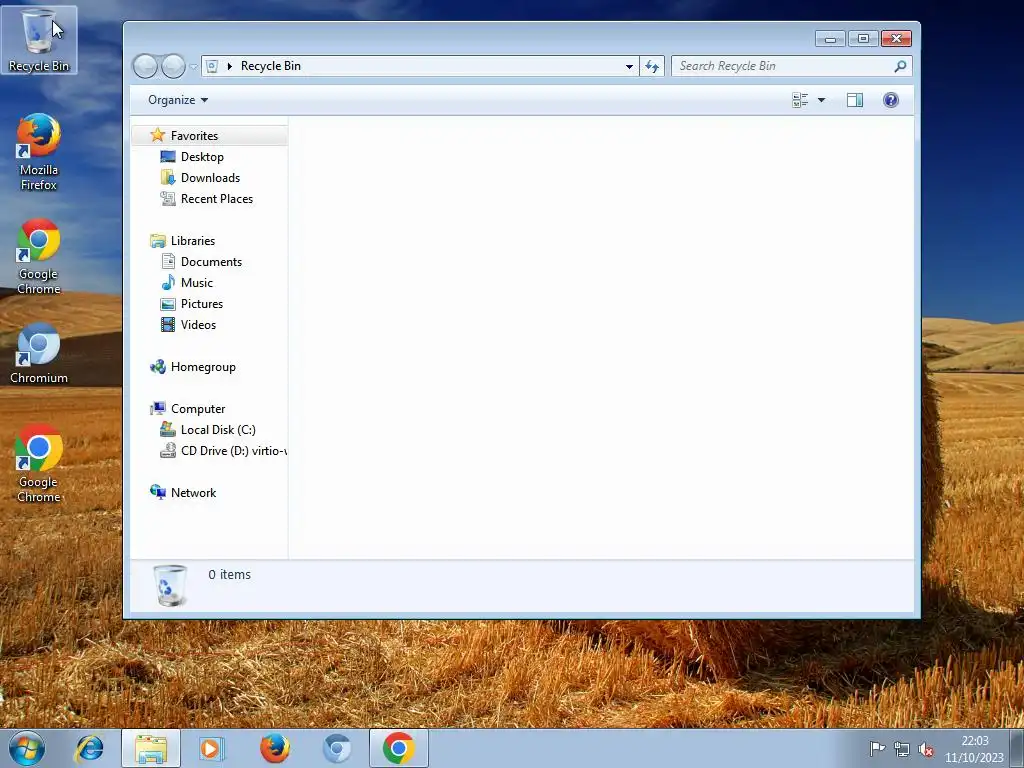Click the Forward navigation arrow in Explorer
Screen dimensions: 1024x768
(173, 66)
